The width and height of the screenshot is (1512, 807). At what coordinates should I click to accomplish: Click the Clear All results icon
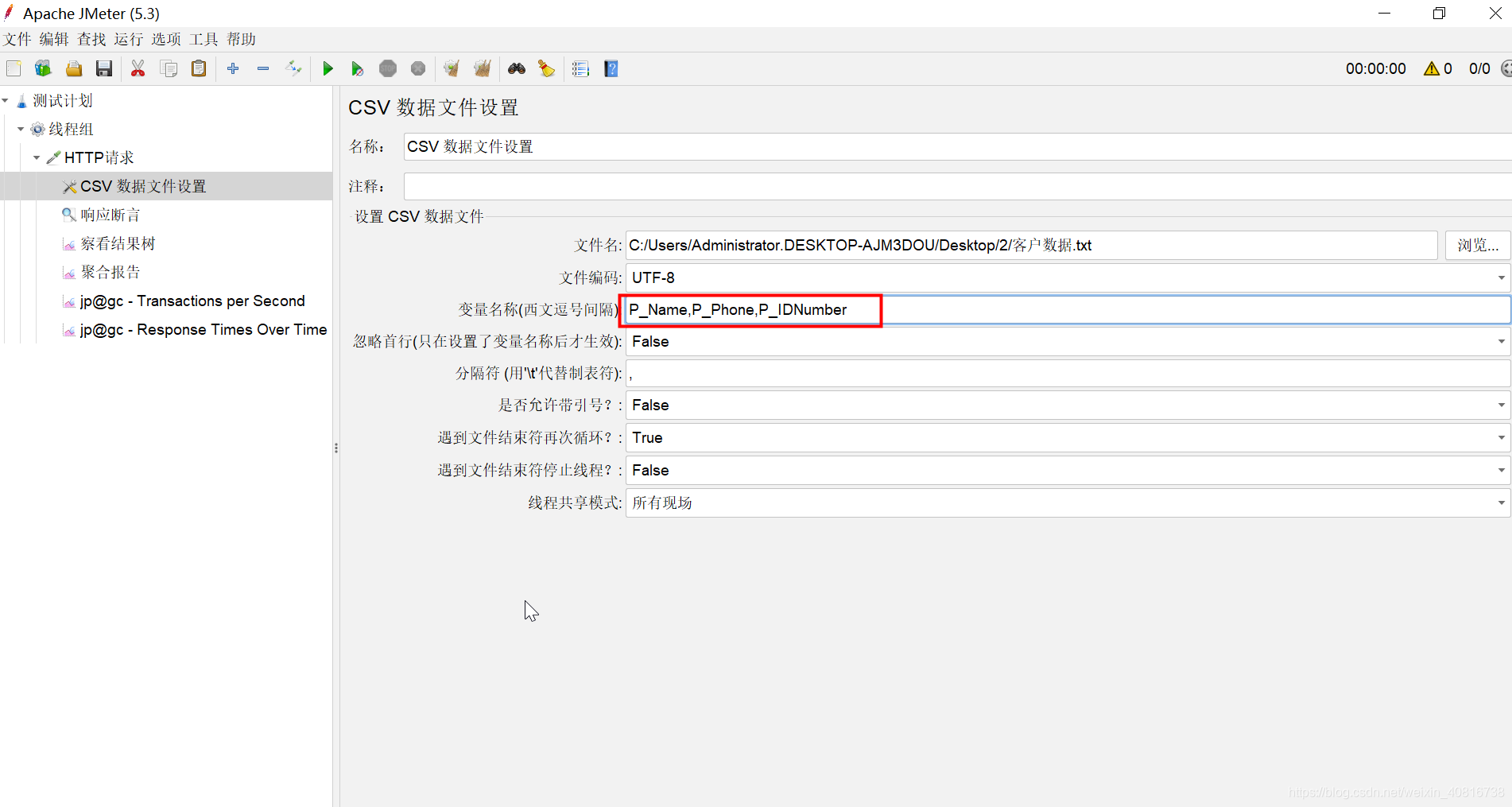point(483,69)
